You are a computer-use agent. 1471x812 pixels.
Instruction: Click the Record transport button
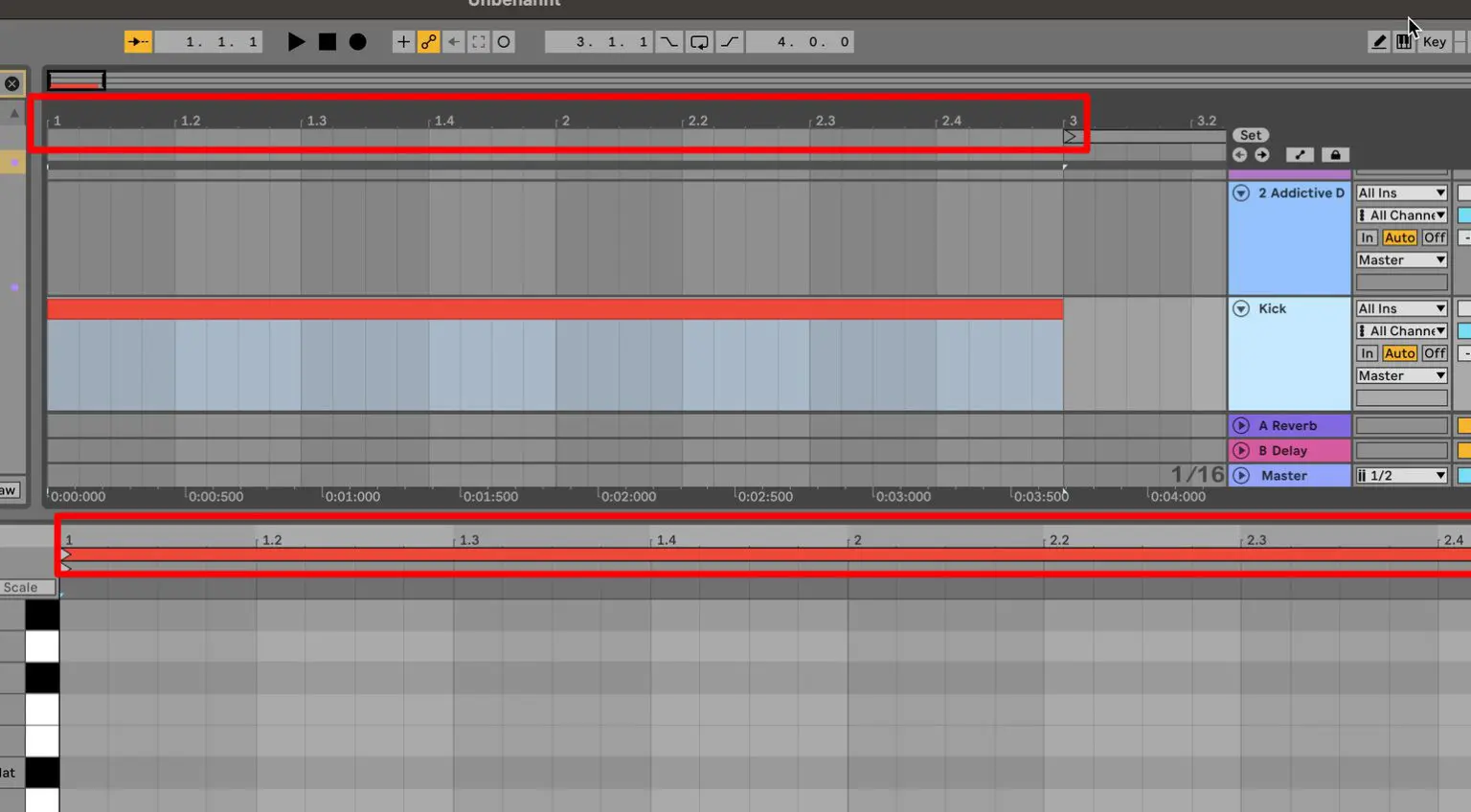(x=357, y=41)
